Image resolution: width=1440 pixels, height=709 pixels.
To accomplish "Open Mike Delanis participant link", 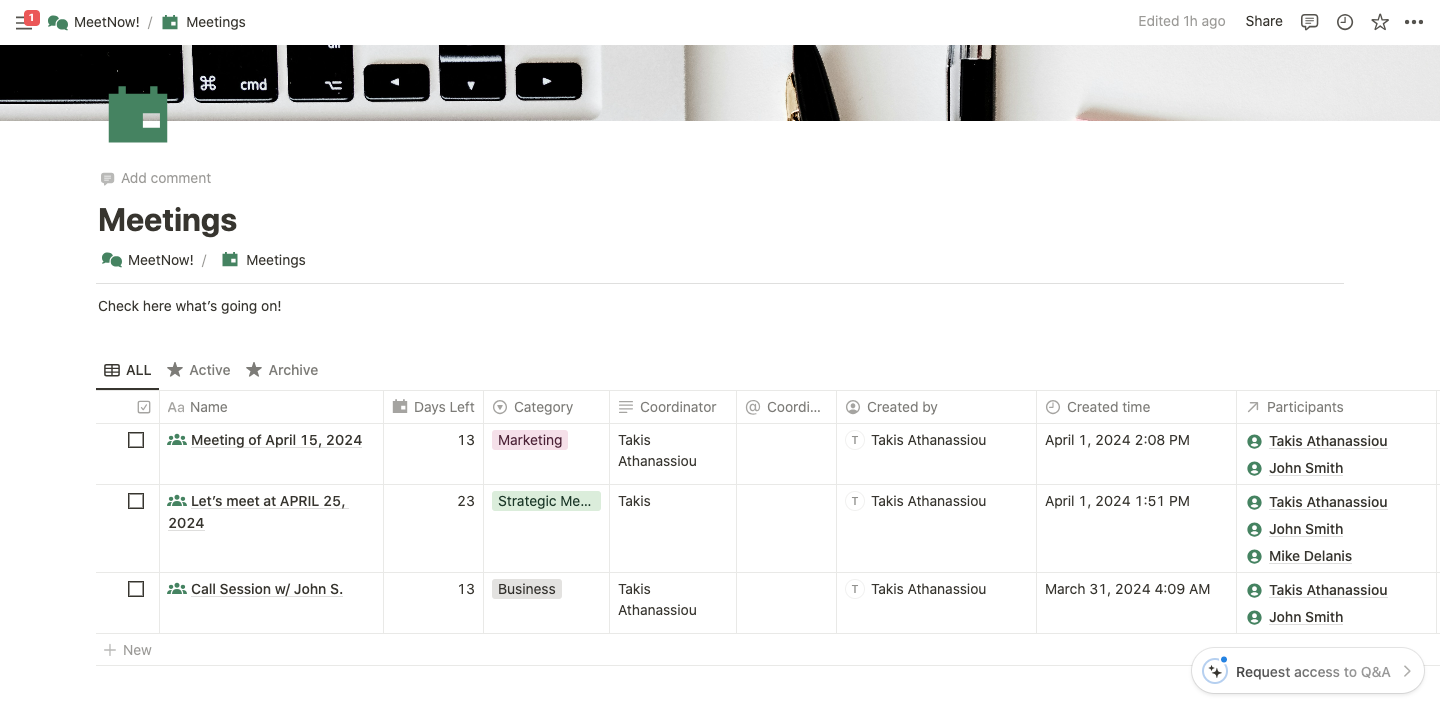I will 1310,556.
